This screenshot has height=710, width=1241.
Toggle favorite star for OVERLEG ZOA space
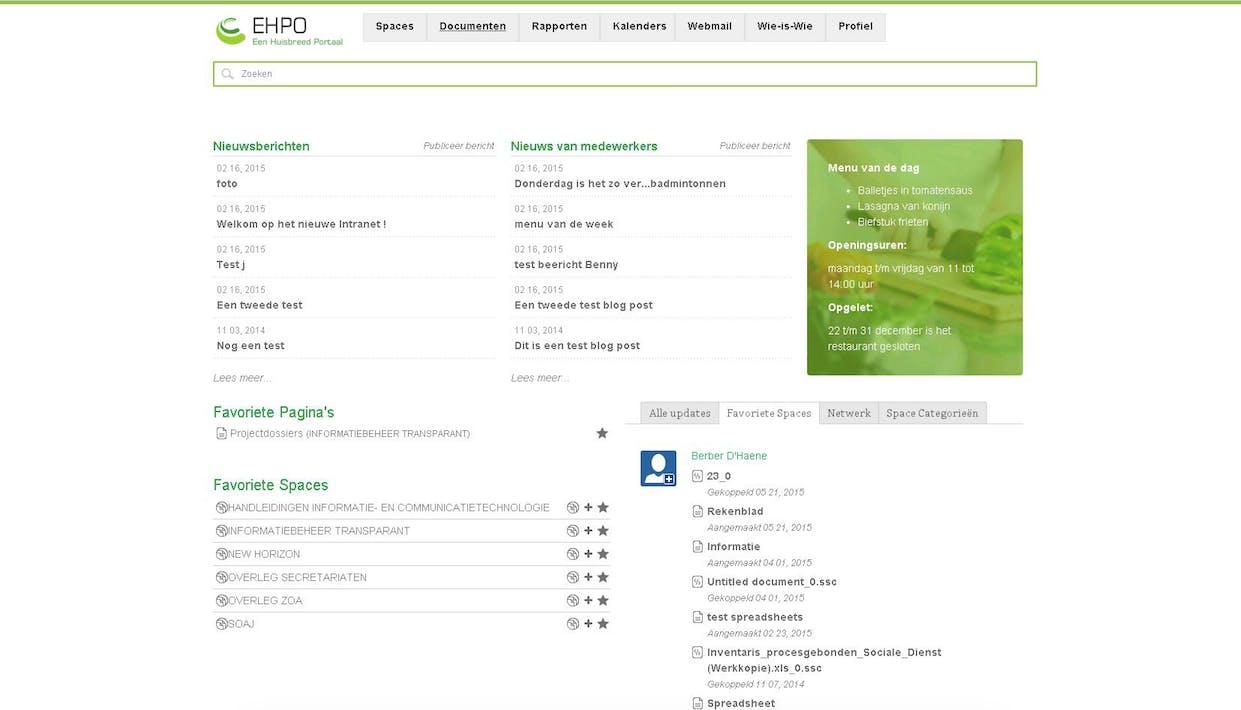coord(603,601)
